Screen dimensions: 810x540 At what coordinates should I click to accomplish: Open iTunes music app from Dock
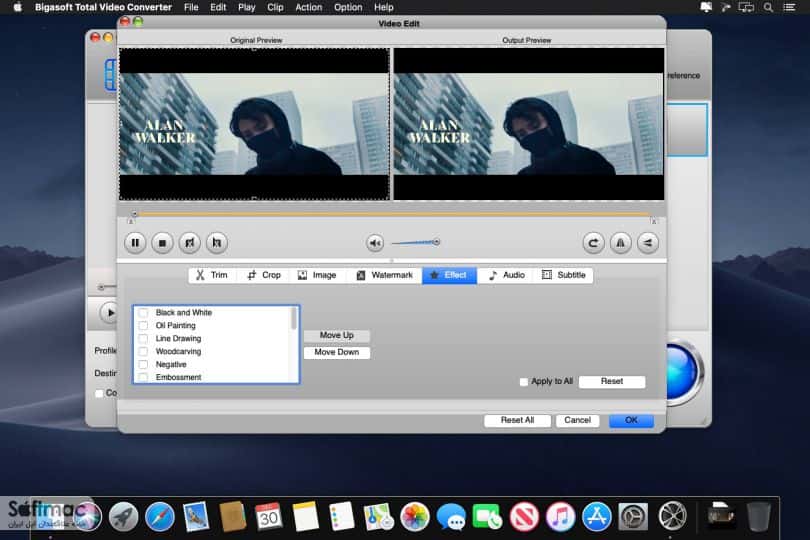pyautogui.click(x=560, y=516)
